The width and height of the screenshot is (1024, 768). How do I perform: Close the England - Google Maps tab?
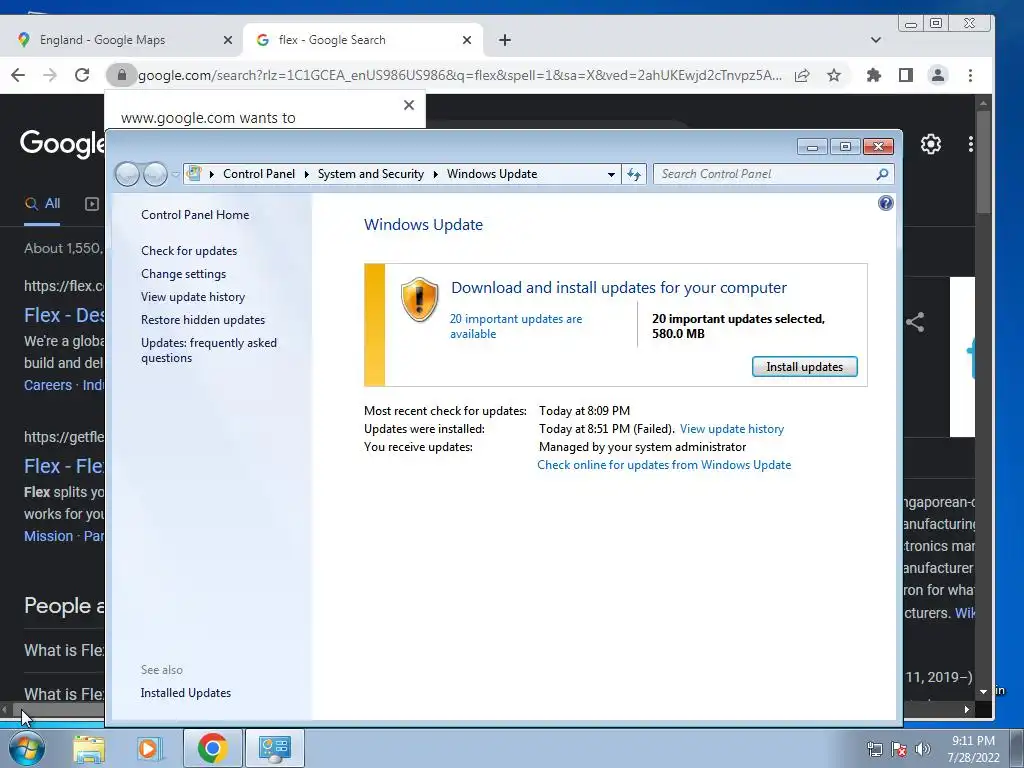(227, 40)
